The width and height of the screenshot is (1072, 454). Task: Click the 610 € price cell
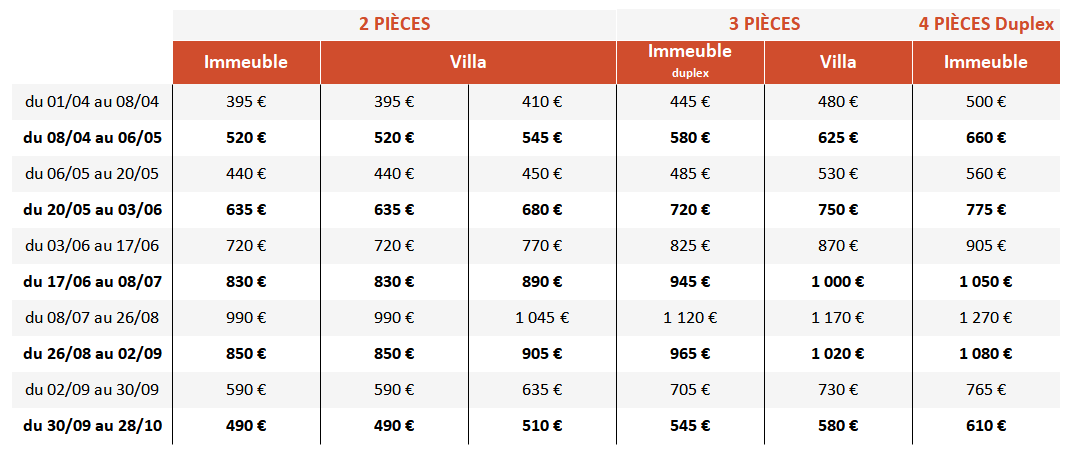pyautogui.click(x=986, y=426)
